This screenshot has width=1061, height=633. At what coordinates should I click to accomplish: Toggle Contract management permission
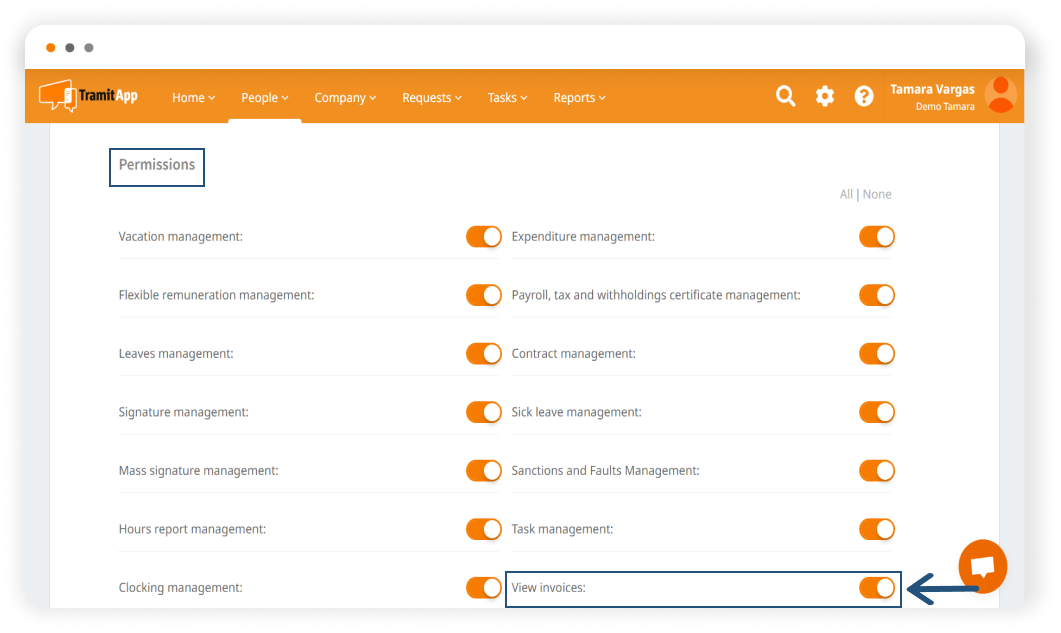point(877,354)
